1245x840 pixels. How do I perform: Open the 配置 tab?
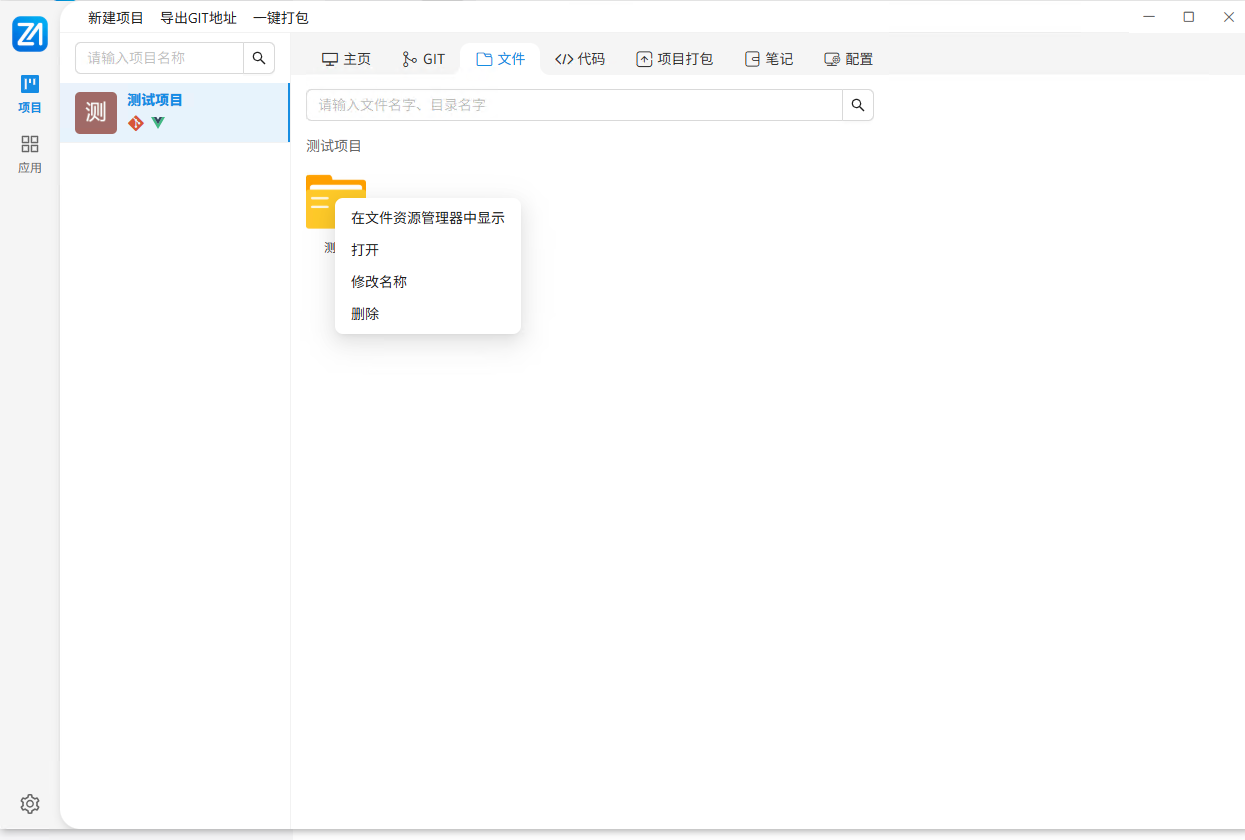[847, 58]
